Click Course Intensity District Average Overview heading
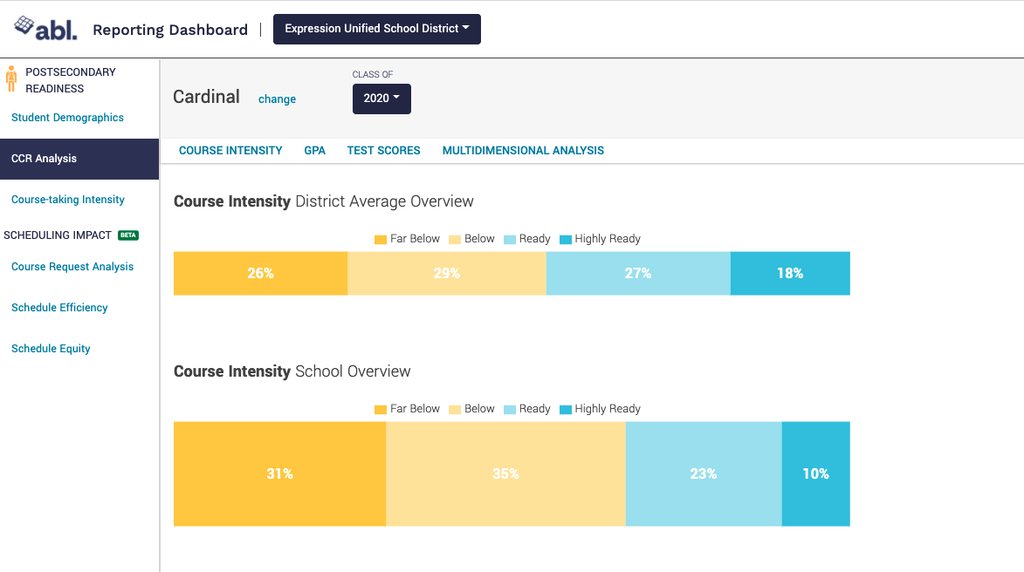Image resolution: width=1024 pixels, height=572 pixels. [x=323, y=201]
